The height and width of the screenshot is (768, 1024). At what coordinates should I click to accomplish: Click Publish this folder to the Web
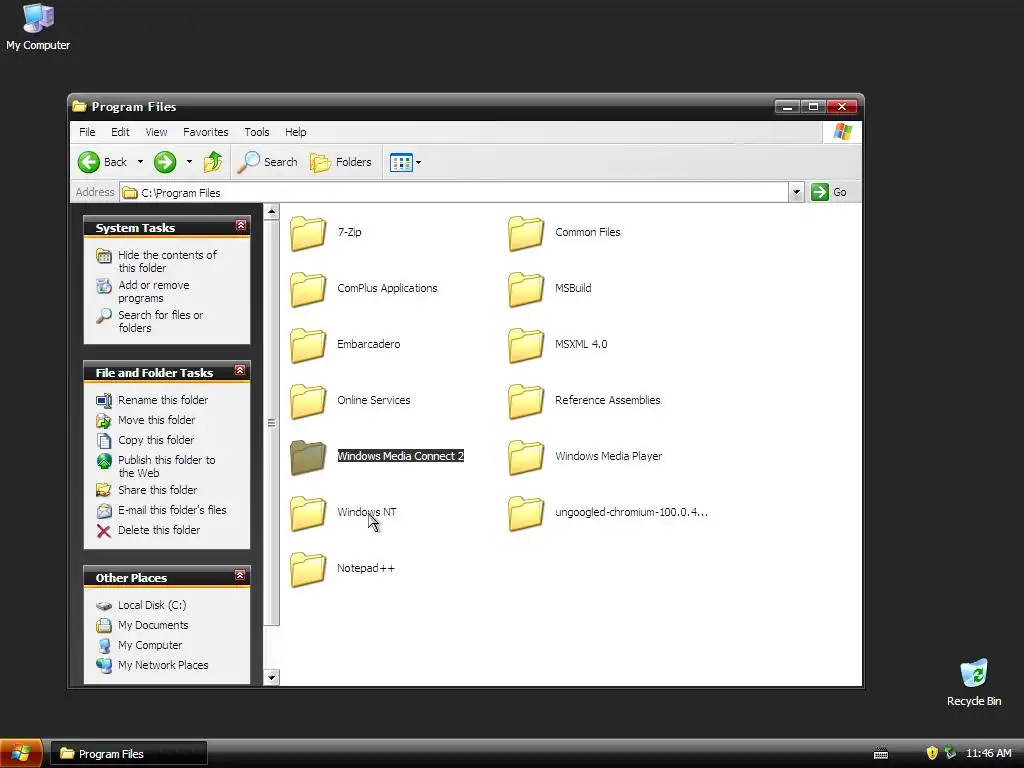point(155,466)
